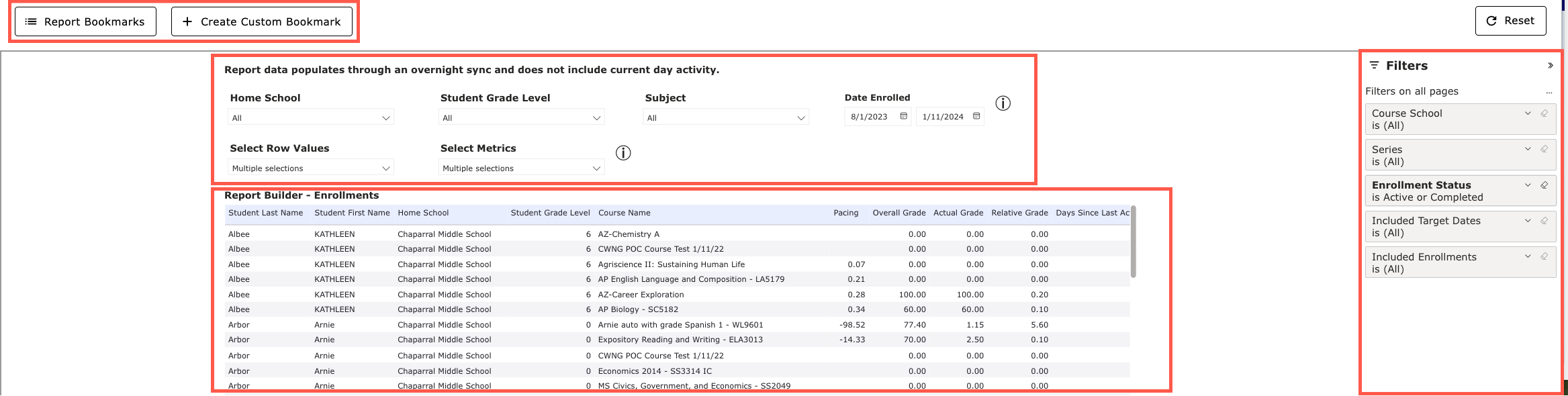
Task: Click the Report Builder - Enrollments title
Action: point(302,195)
